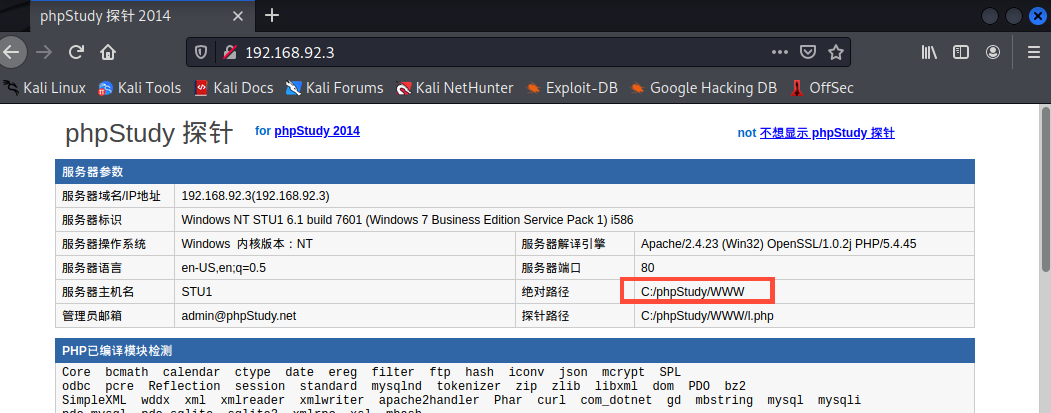Screen dimensions: 1051x413
Task: Click Windows 内核版本：NT value
Action: click(247, 244)
